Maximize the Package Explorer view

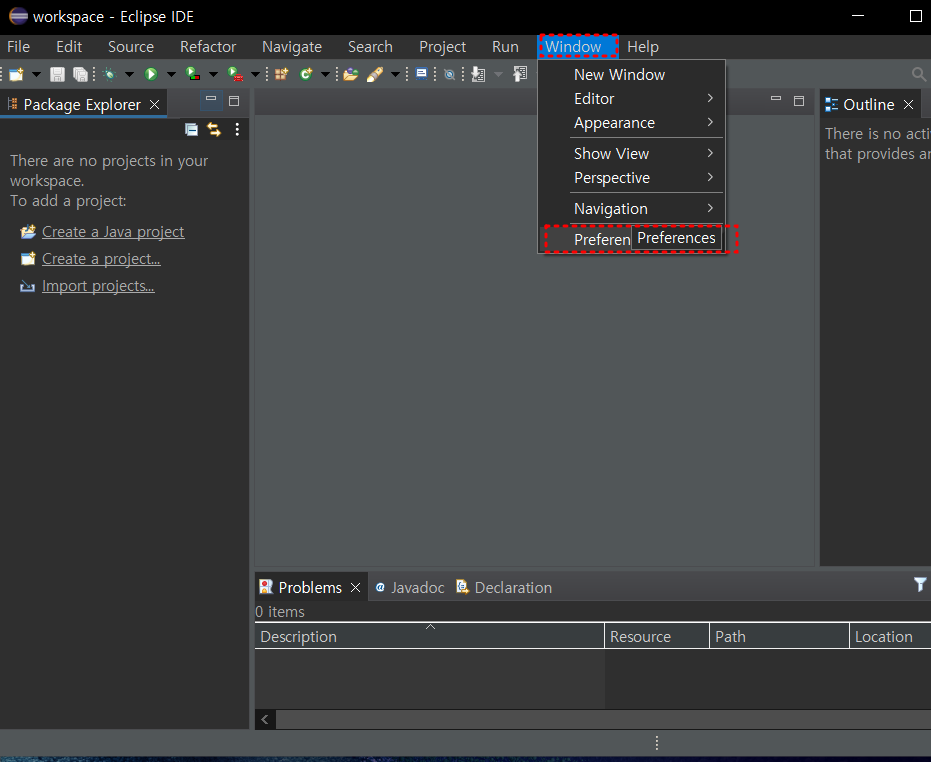click(x=234, y=101)
